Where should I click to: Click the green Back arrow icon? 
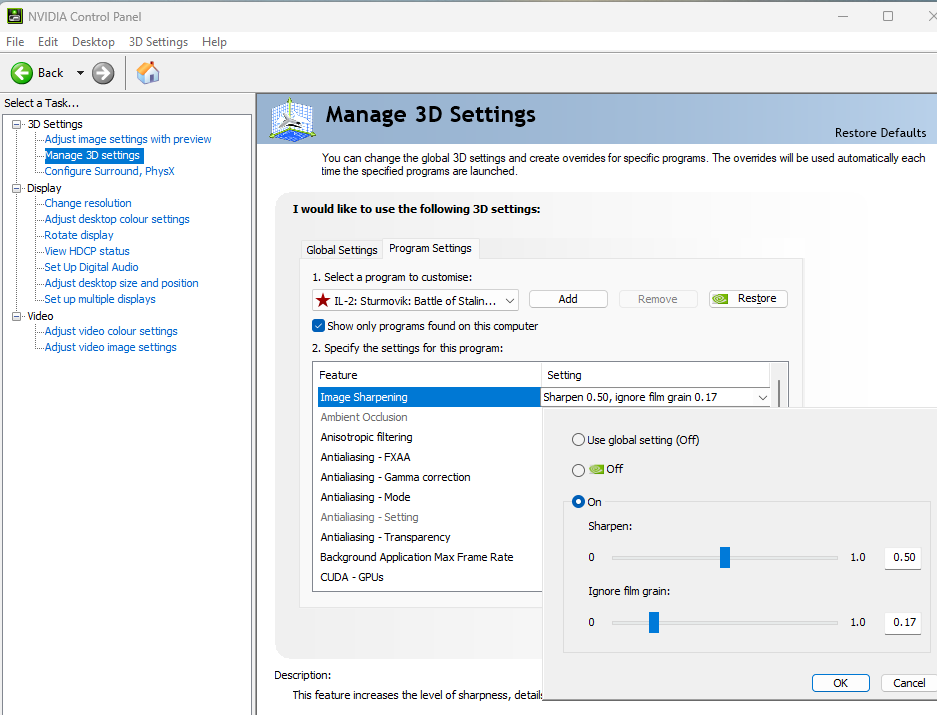(x=22, y=73)
